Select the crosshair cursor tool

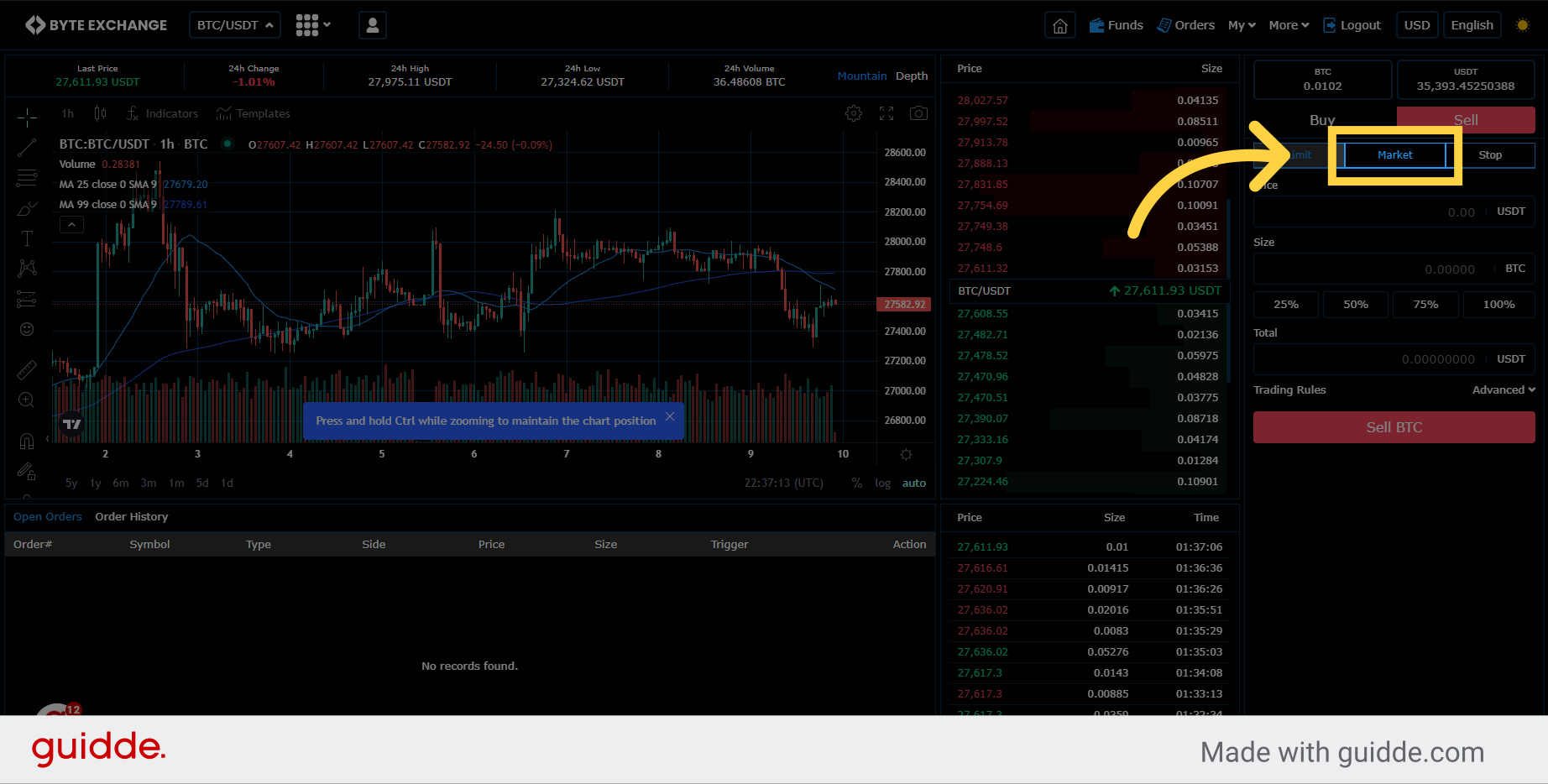(27, 117)
